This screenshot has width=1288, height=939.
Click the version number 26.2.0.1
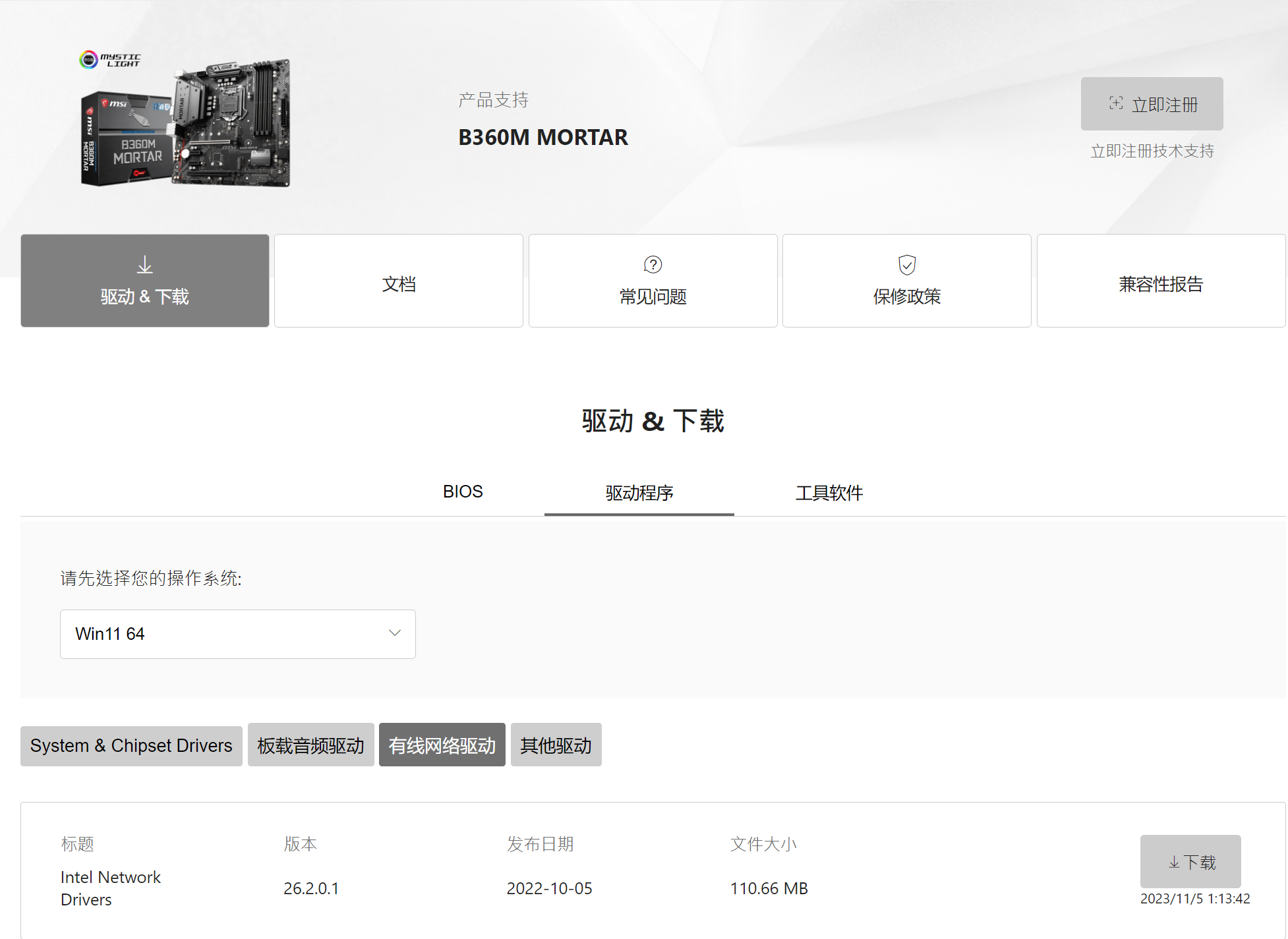point(311,888)
